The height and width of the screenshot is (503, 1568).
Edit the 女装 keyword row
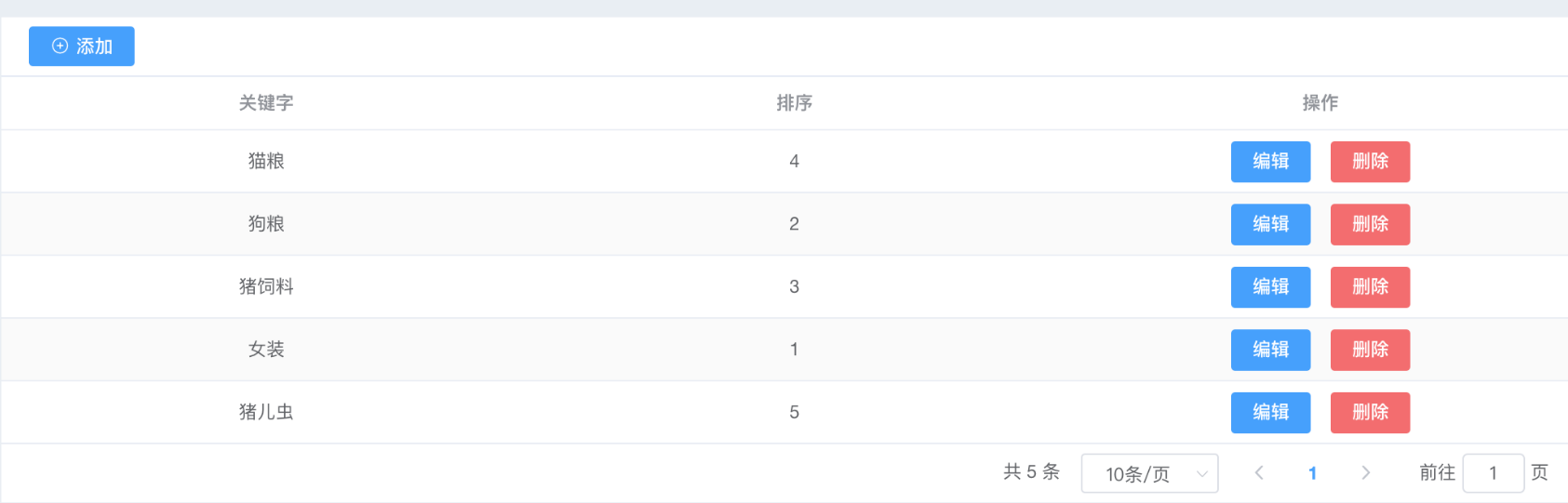click(1270, 350)
